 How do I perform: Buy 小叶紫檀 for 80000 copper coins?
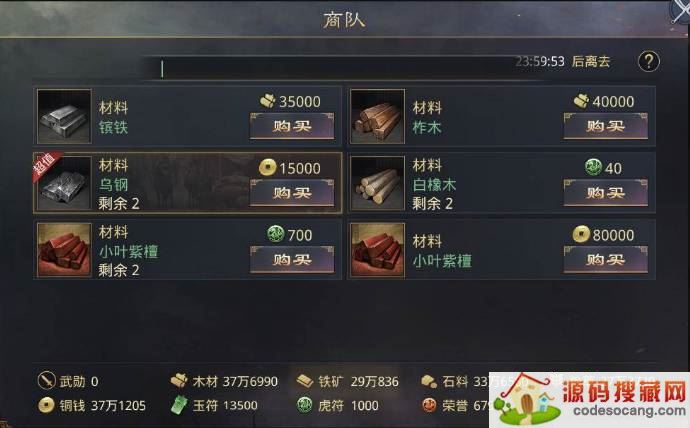(606, 260)
